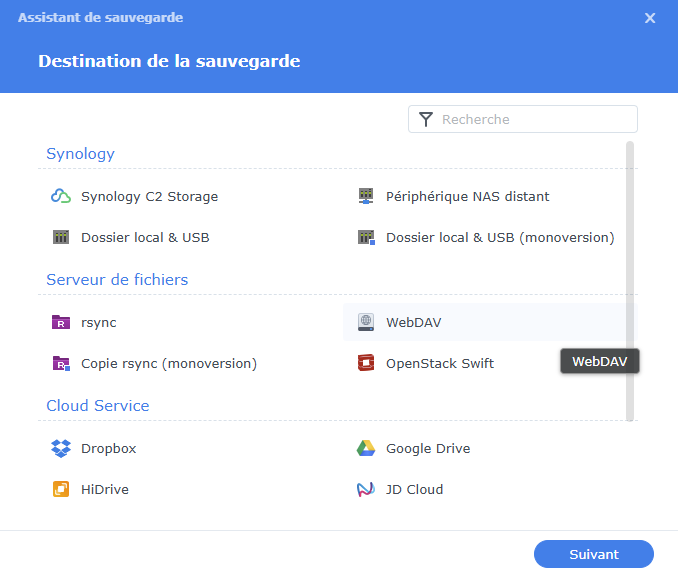The width and height of the screenshot is (678, 576).
Task: Choose "Google Drive" label text
Action: coord(428,448)
